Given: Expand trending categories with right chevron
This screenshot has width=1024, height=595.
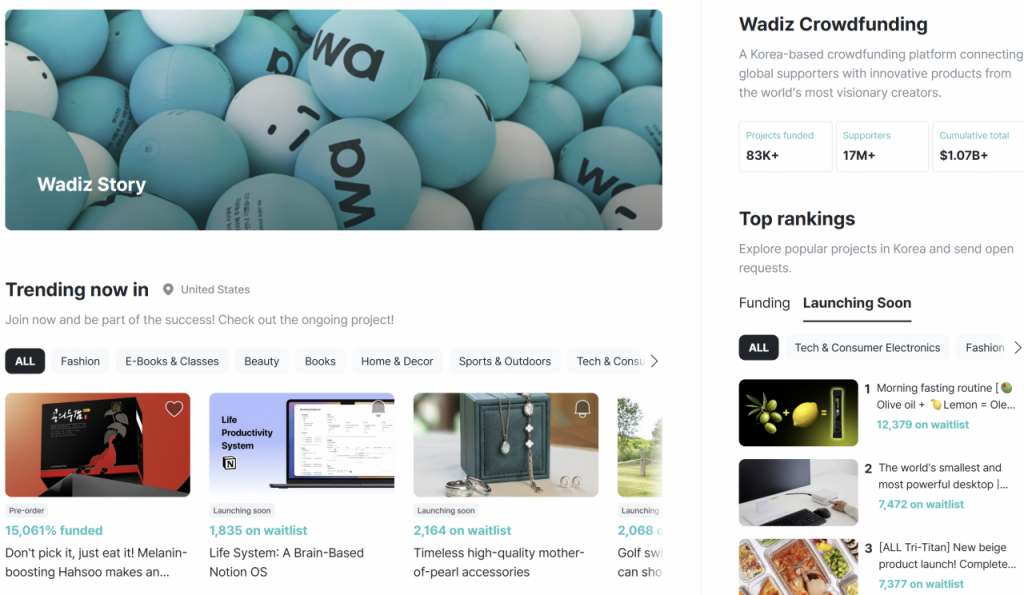Looking at the screenshot, I should [x=654, y=361].
